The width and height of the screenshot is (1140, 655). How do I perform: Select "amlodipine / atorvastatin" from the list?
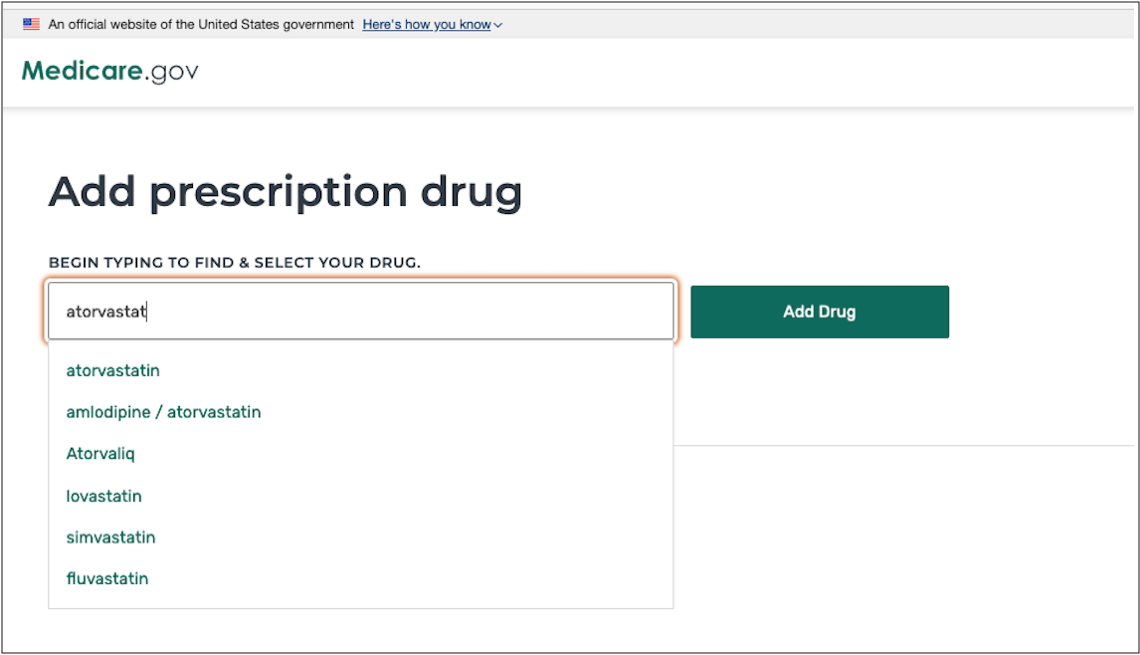point(163,412)
